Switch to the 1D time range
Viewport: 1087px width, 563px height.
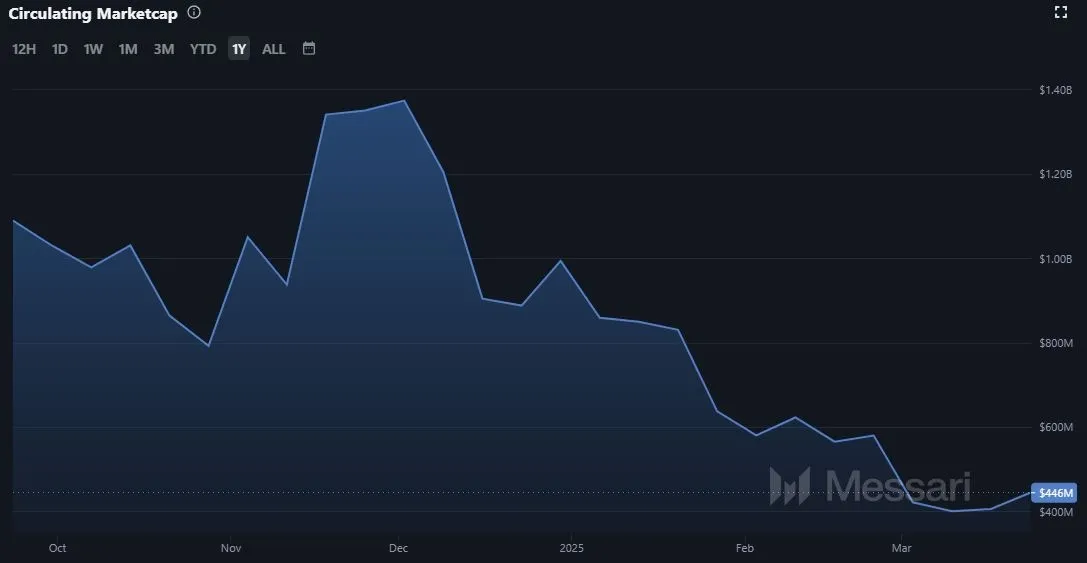coord(60,49)
